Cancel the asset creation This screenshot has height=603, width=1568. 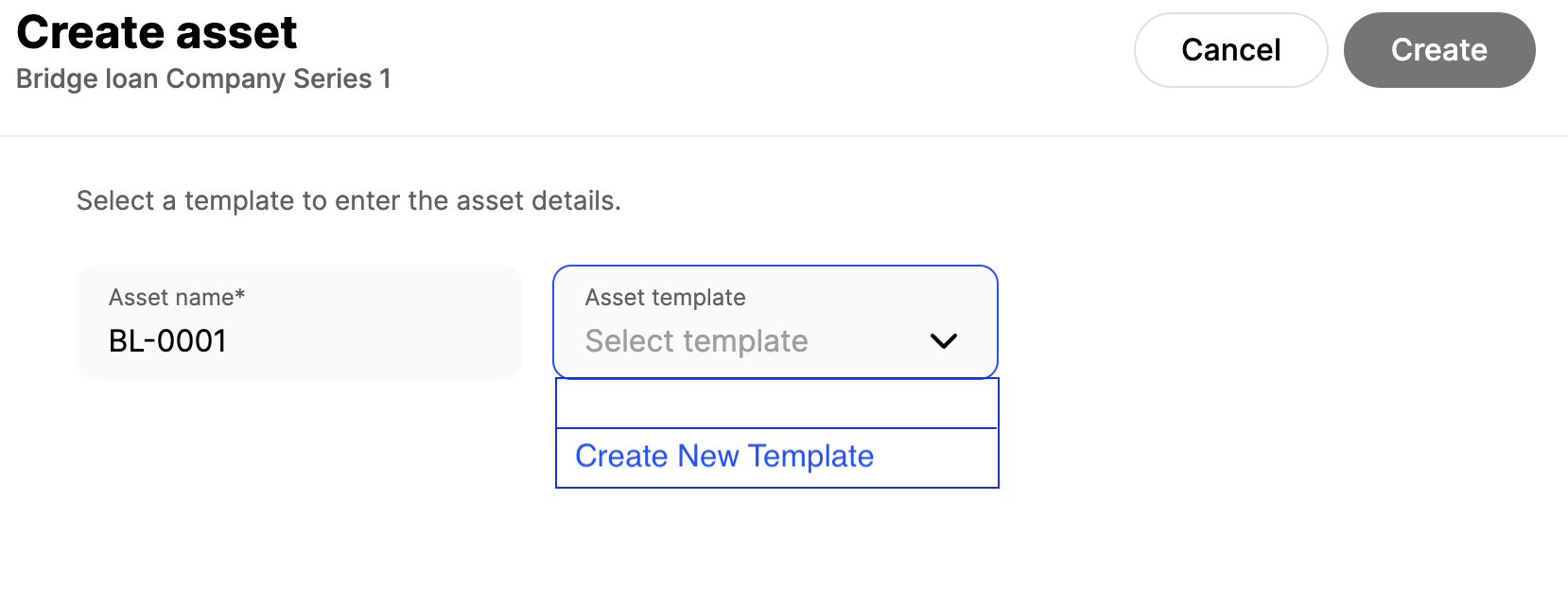pos(1230,49)
